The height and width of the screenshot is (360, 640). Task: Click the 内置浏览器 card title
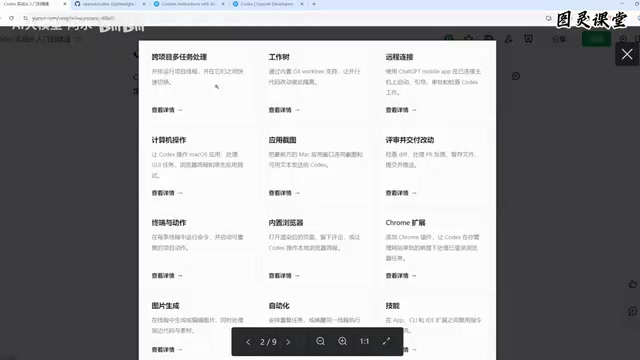[286, 223]
